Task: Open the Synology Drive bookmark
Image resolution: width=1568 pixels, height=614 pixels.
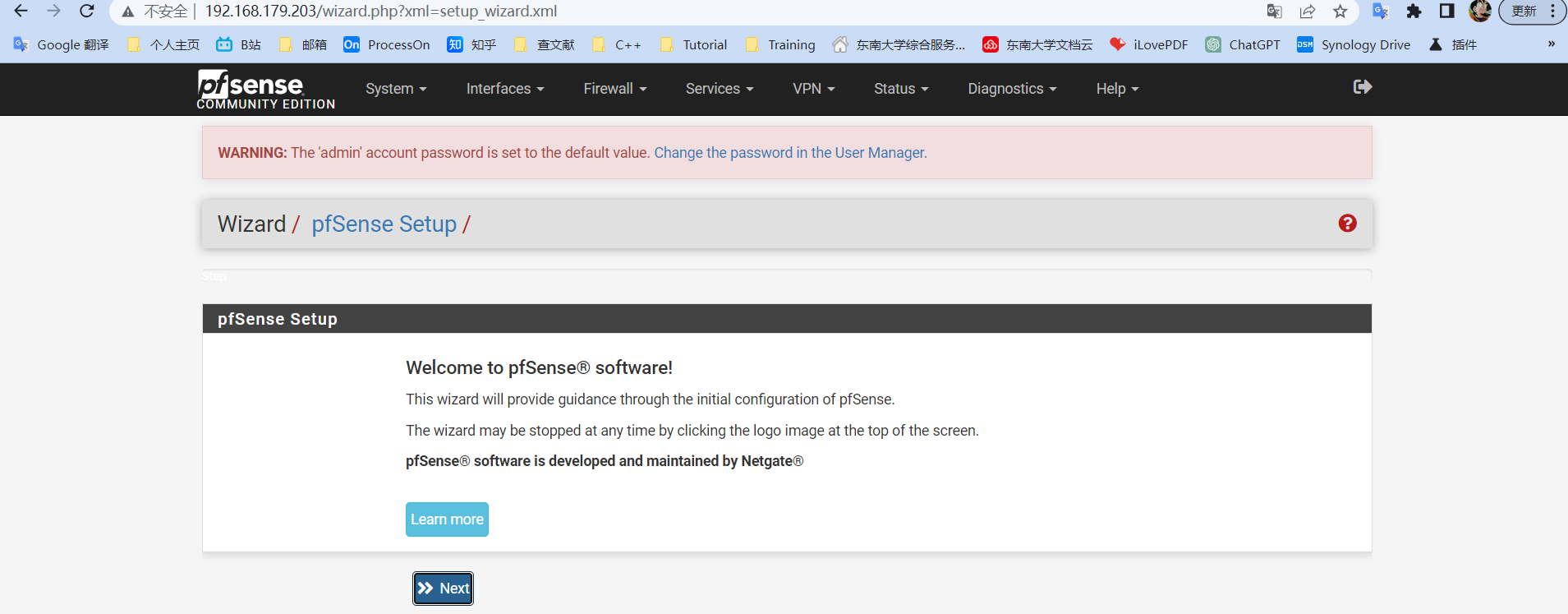Action: tap(1354, 44)
